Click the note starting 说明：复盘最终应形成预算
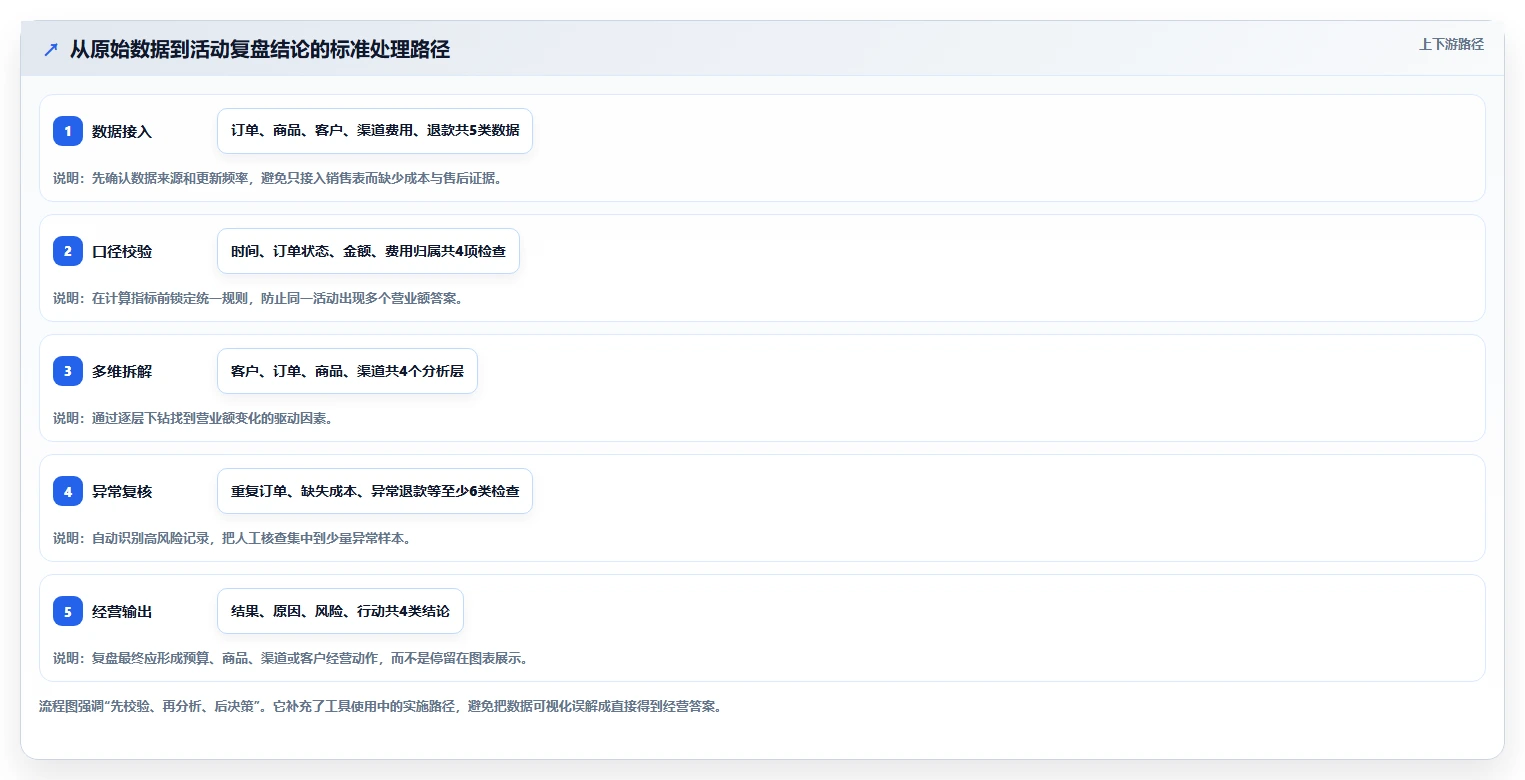1525x780 pixels. pos(290,658)
